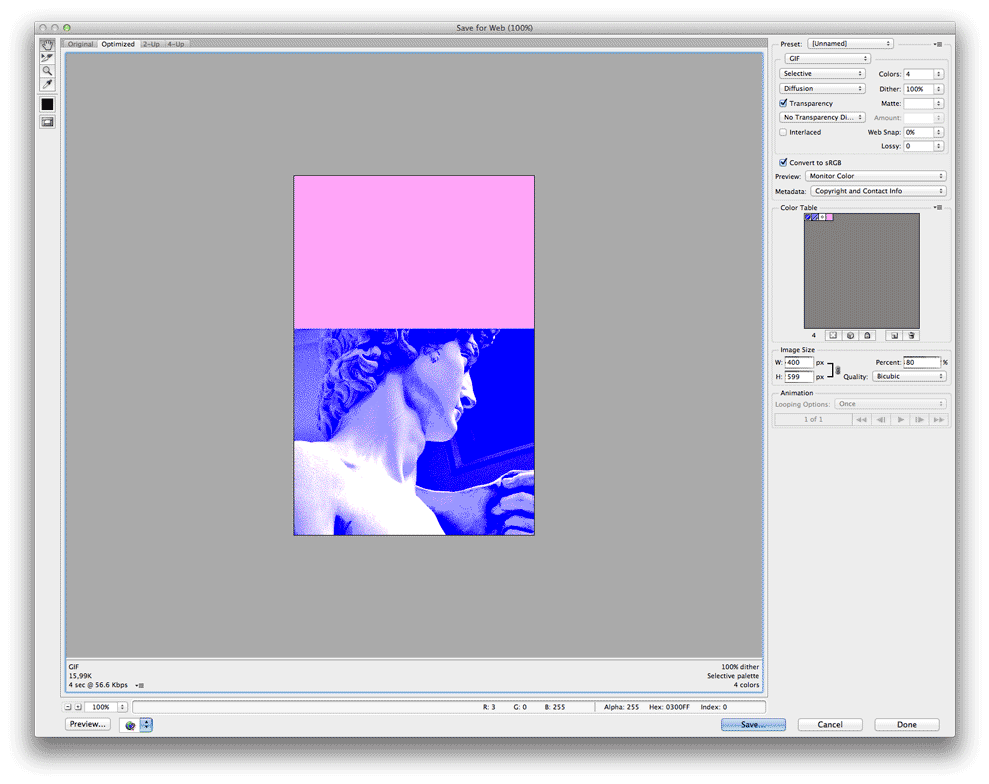Select the Slice Select tool
The width and height of the screenshot is (989, 784).
pos(47,58)
